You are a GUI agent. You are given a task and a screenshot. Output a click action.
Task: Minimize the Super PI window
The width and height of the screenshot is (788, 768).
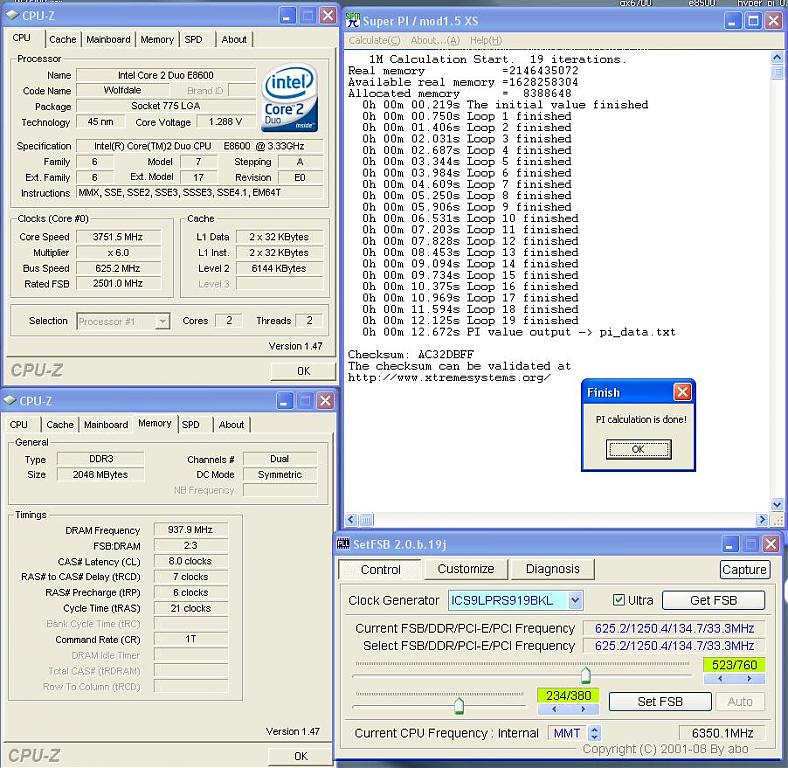click(733, 21)
